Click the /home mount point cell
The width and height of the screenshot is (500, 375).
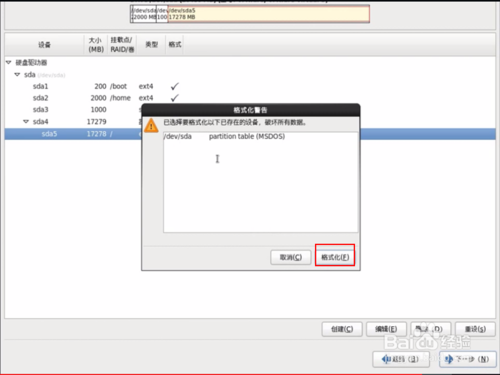coord(120,98)
